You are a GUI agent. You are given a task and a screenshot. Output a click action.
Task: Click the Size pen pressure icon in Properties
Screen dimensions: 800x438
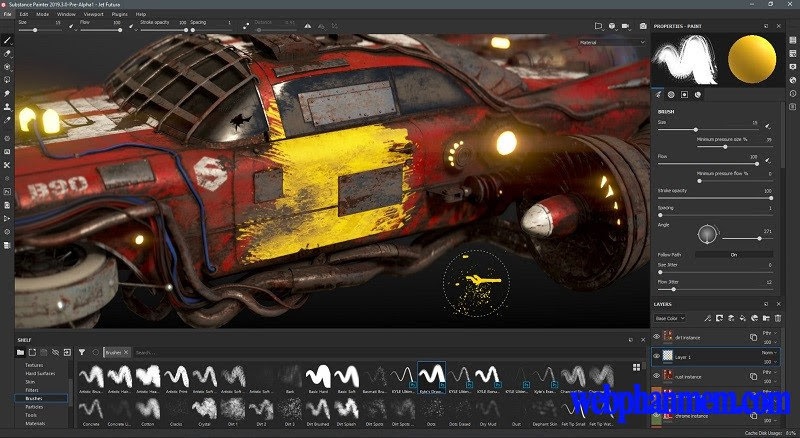768,126
